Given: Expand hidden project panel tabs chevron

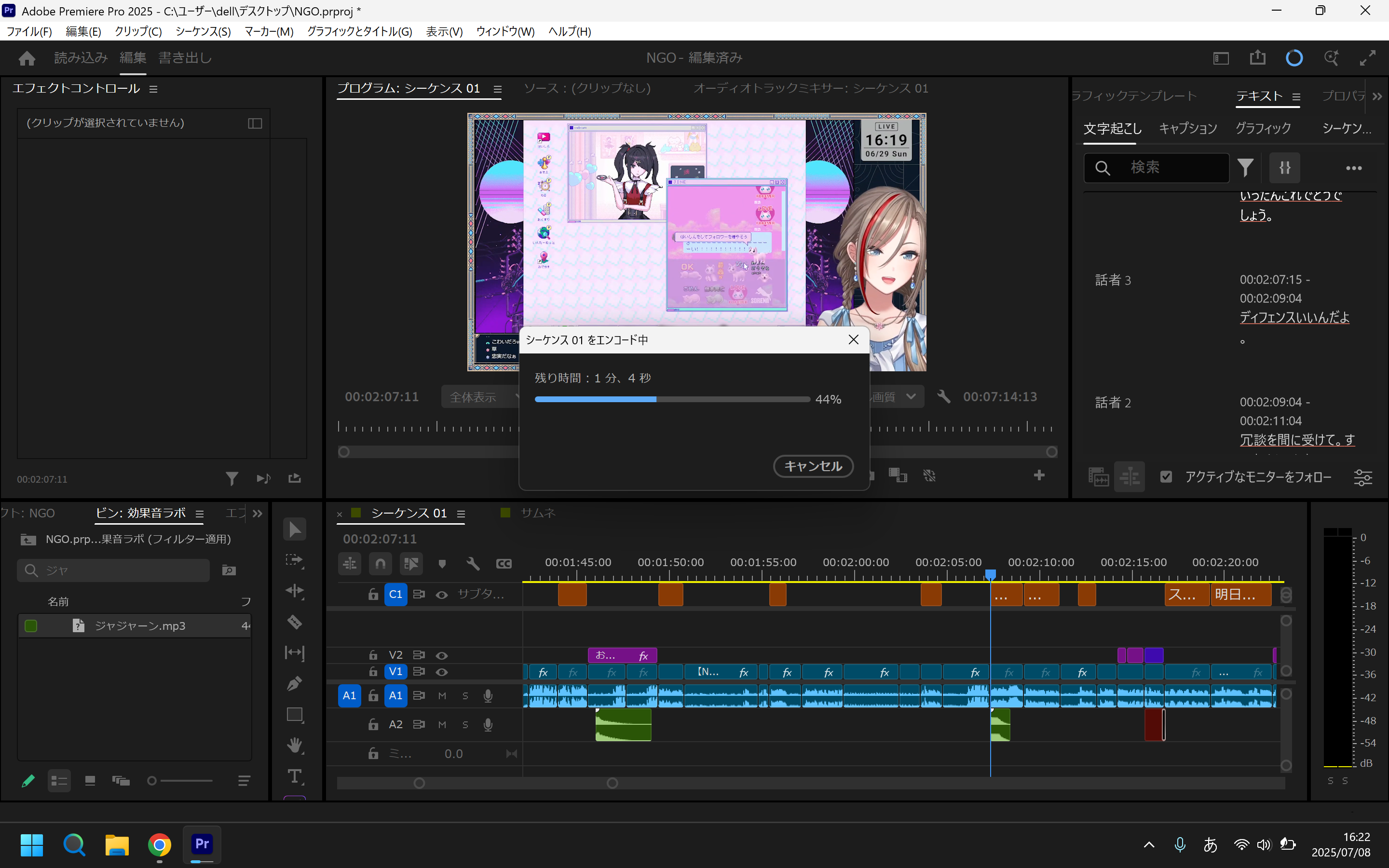Looking at the screenshot, I should pos(258,513).
